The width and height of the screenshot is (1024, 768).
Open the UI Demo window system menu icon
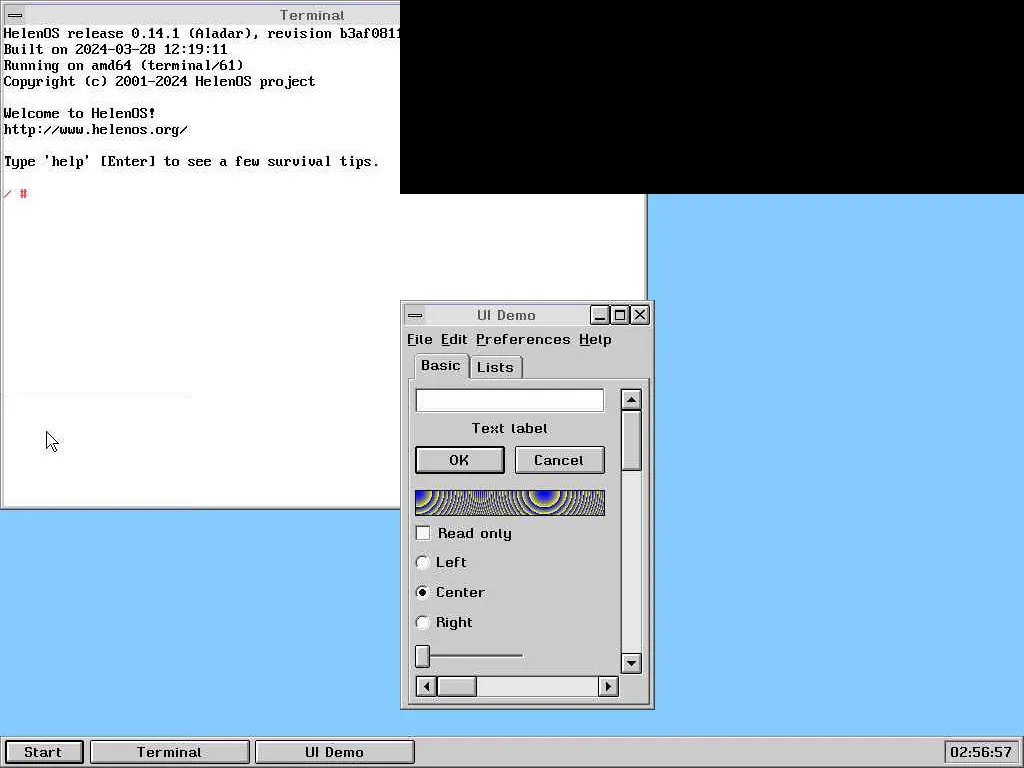click(x=415, y=315)
